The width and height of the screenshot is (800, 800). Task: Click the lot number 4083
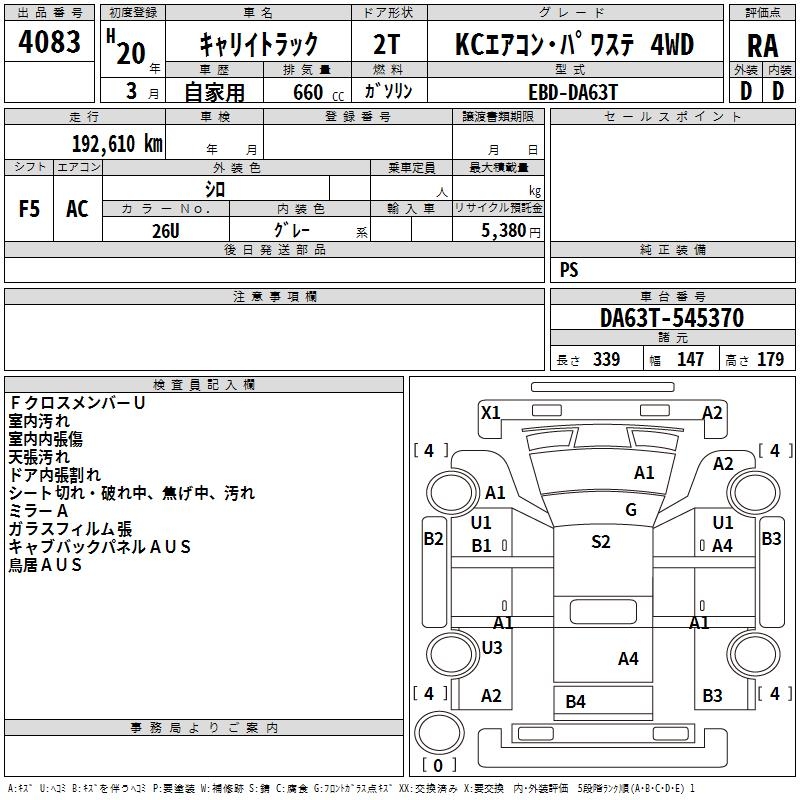click(x=50, y=43)
